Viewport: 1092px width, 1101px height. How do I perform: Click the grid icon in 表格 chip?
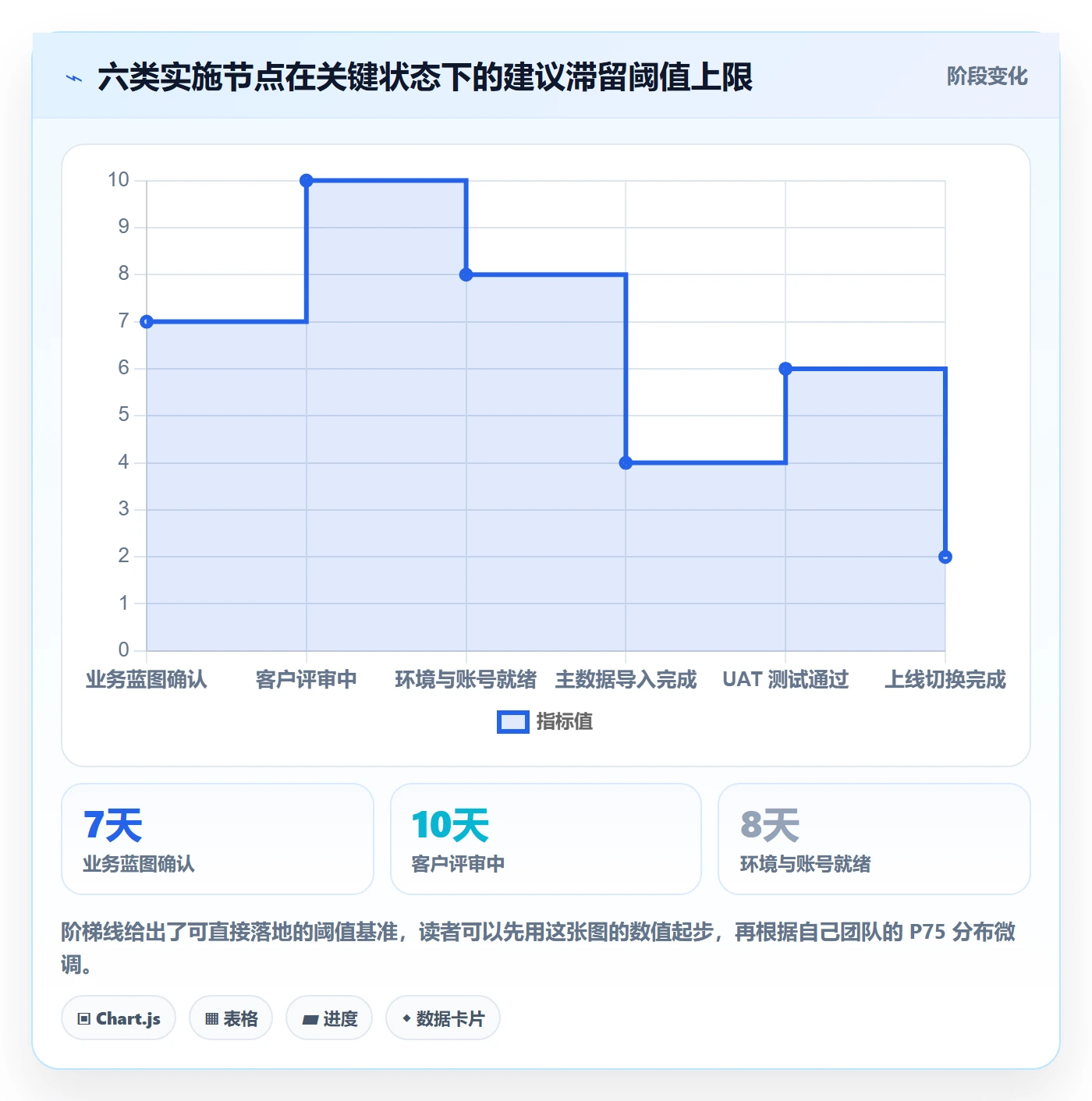[x=211, y=1018]
